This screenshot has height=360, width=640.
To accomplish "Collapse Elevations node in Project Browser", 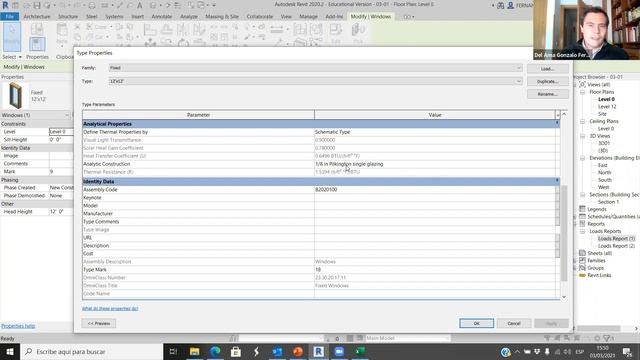I will (x=582, y=158).
